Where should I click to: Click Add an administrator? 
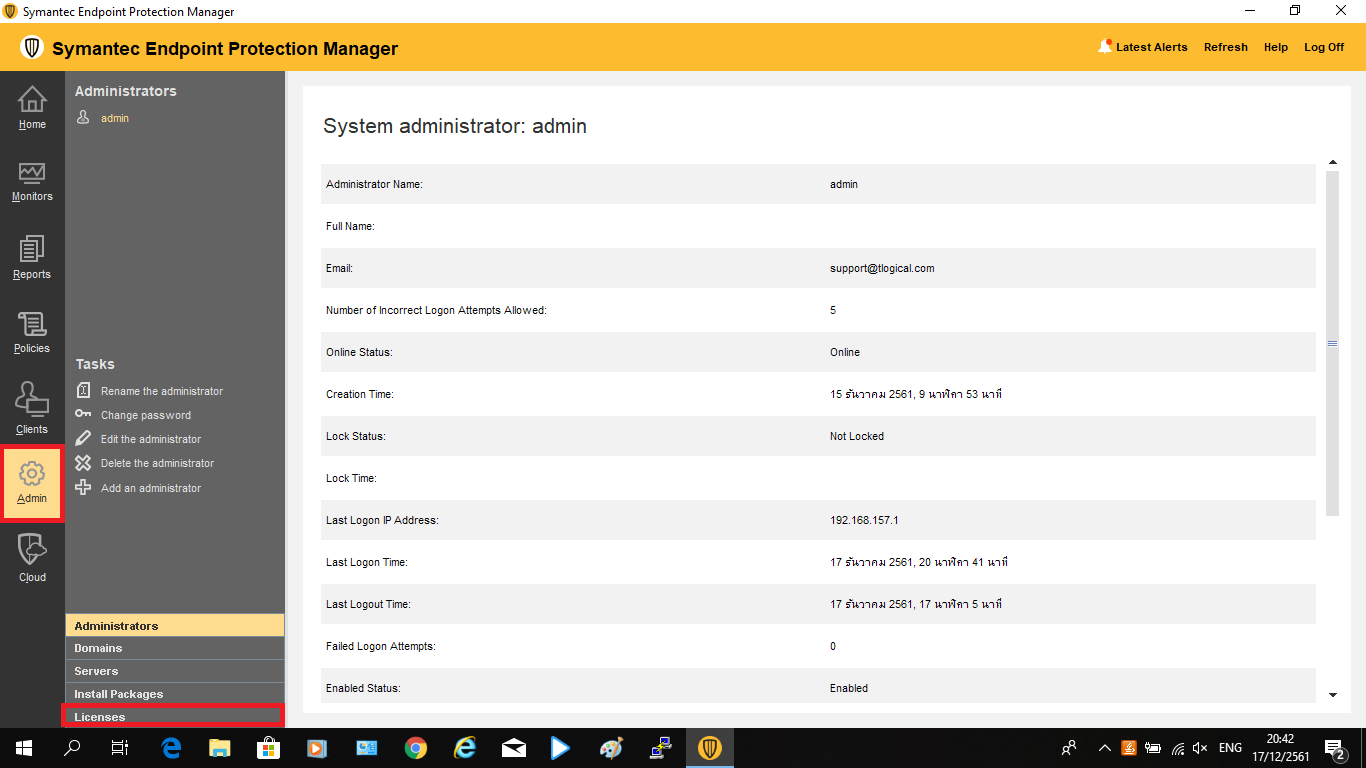pos(150,488)
